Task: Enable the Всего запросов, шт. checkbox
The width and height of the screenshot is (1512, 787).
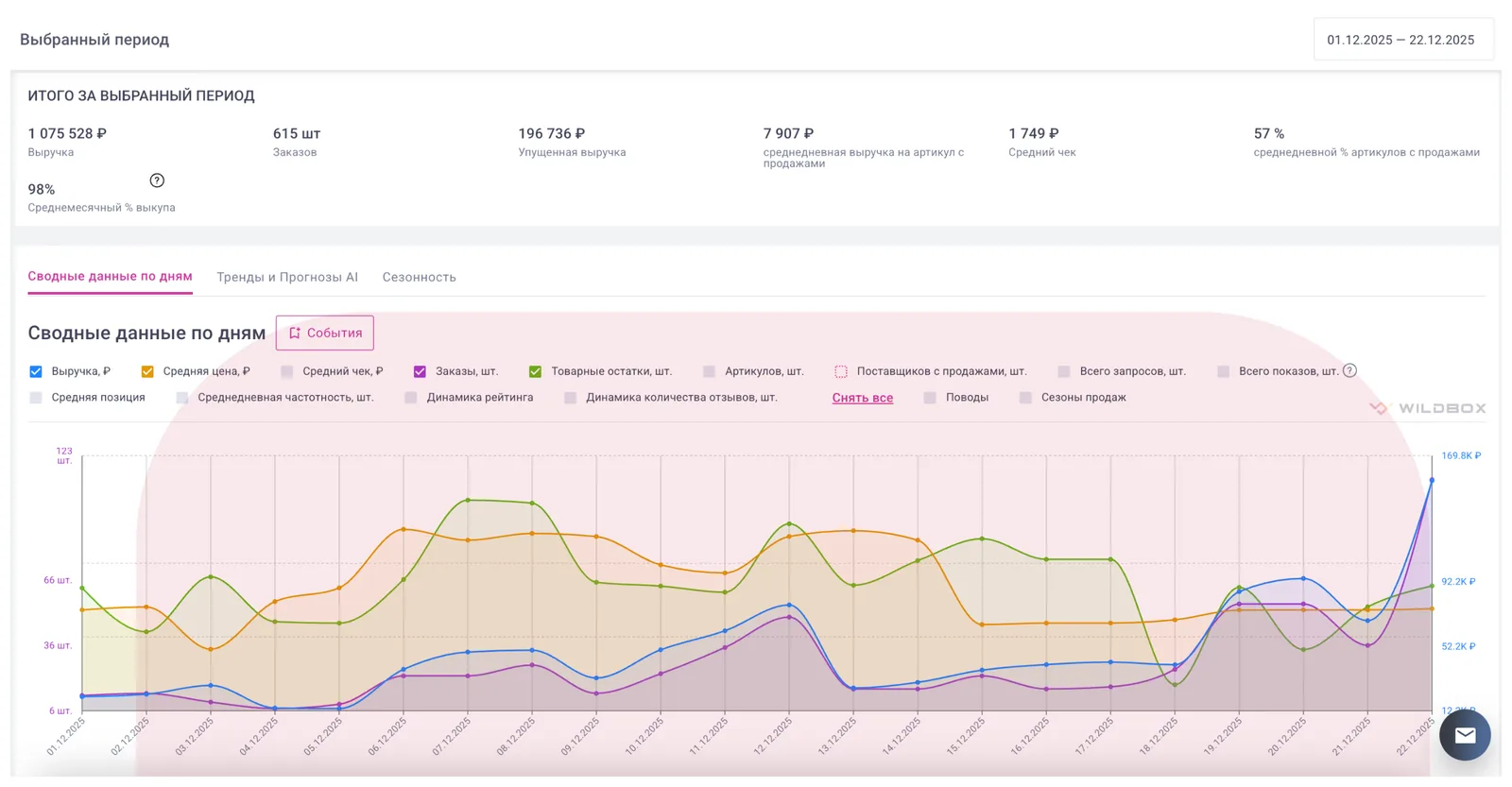Action: (1064, 371)
